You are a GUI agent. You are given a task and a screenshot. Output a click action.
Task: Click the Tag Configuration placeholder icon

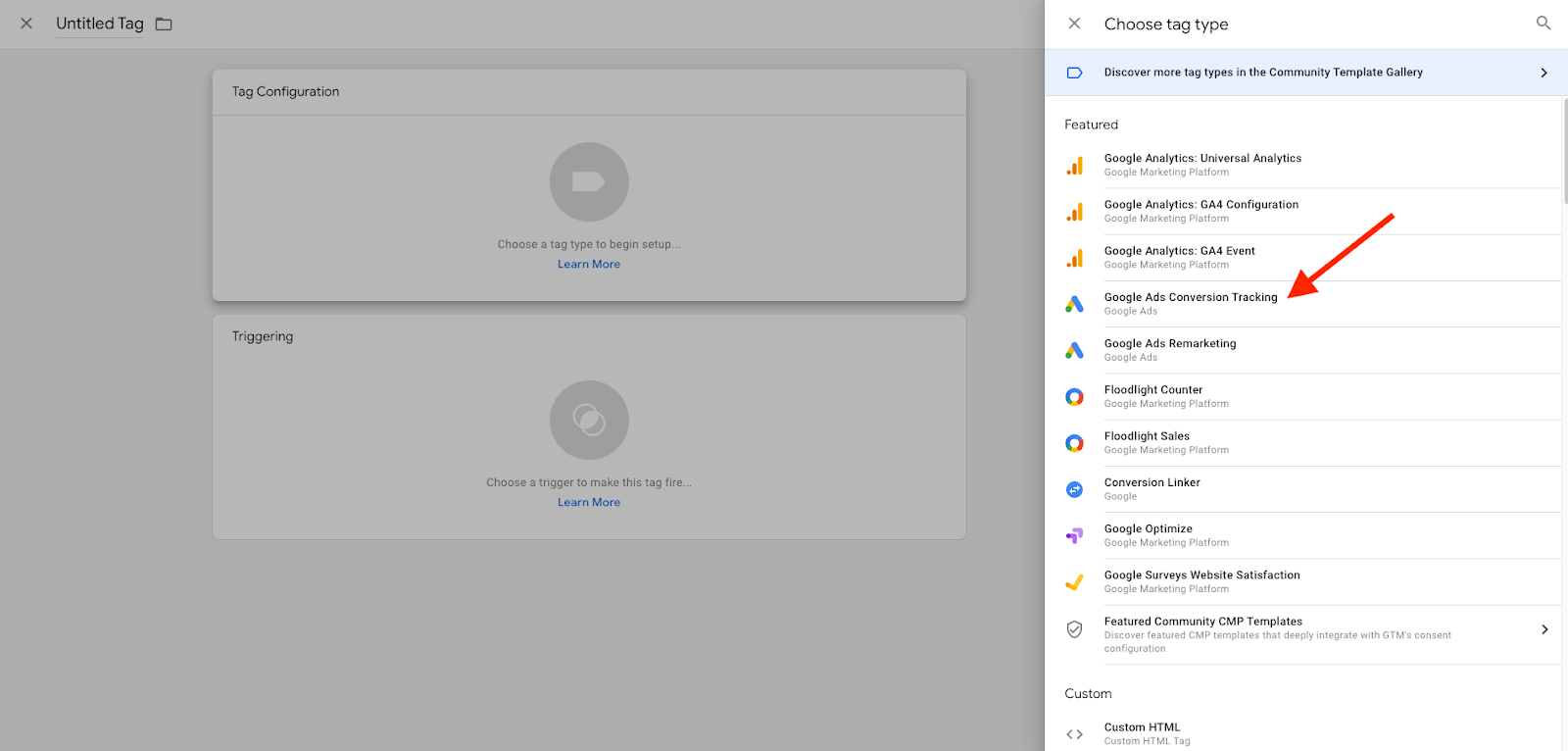[x=589, y=182]
